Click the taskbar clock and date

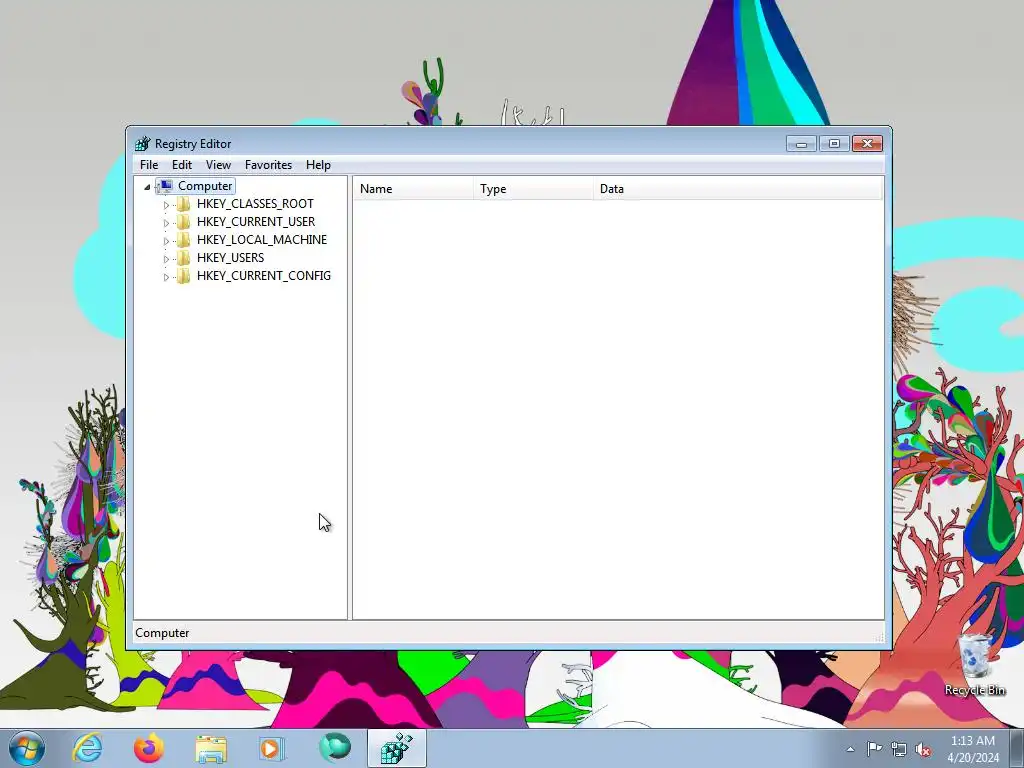[x=973, y=749]
